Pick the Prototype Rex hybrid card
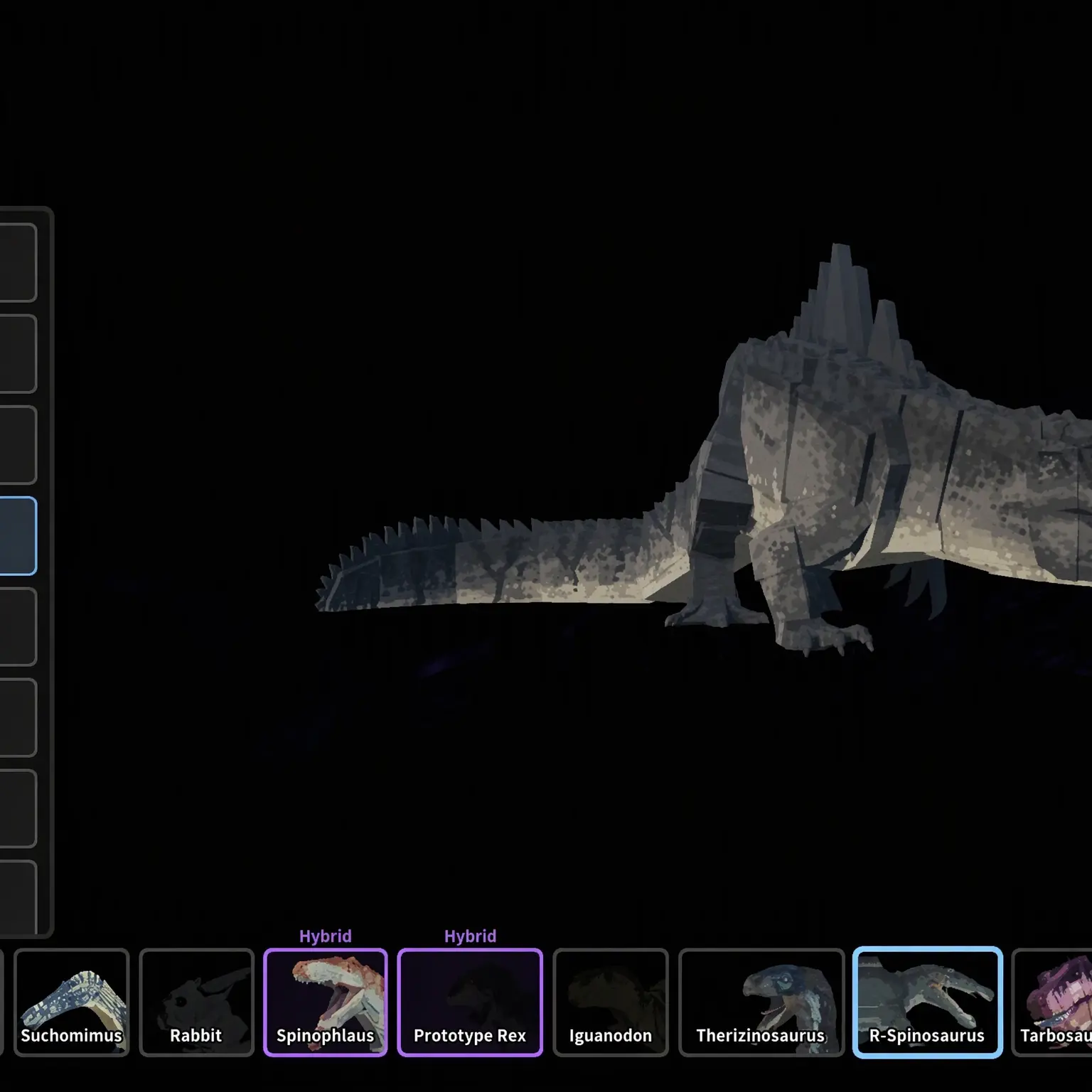1092x1092 pixels. [470, 1002]
